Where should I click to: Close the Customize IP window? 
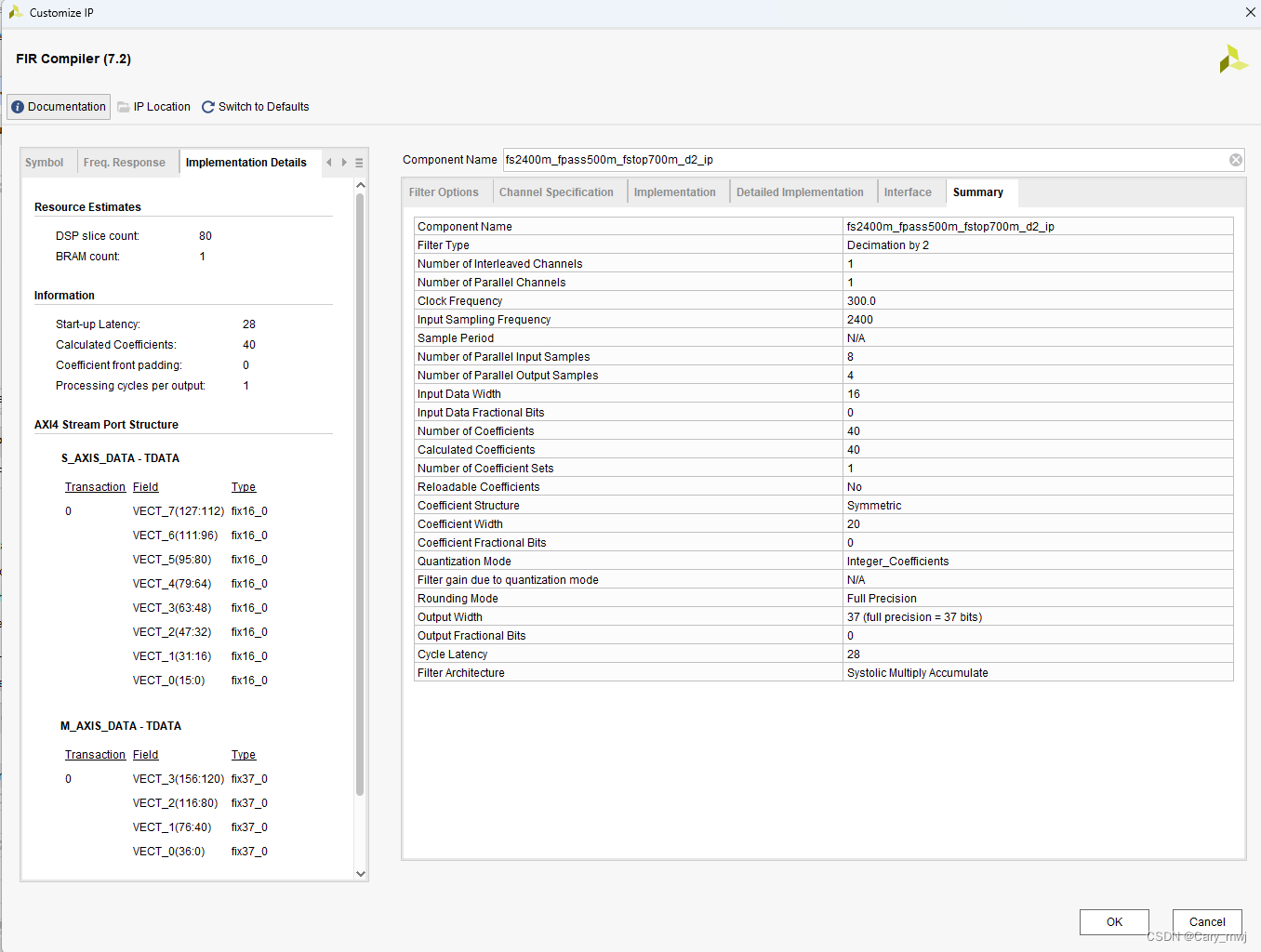(1250, 12)
